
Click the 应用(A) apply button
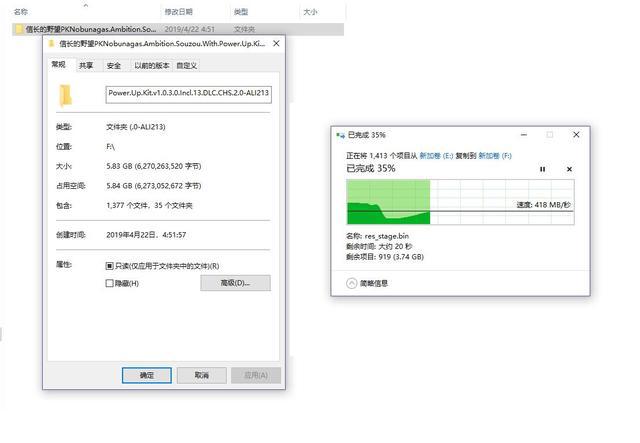[256, 375]
